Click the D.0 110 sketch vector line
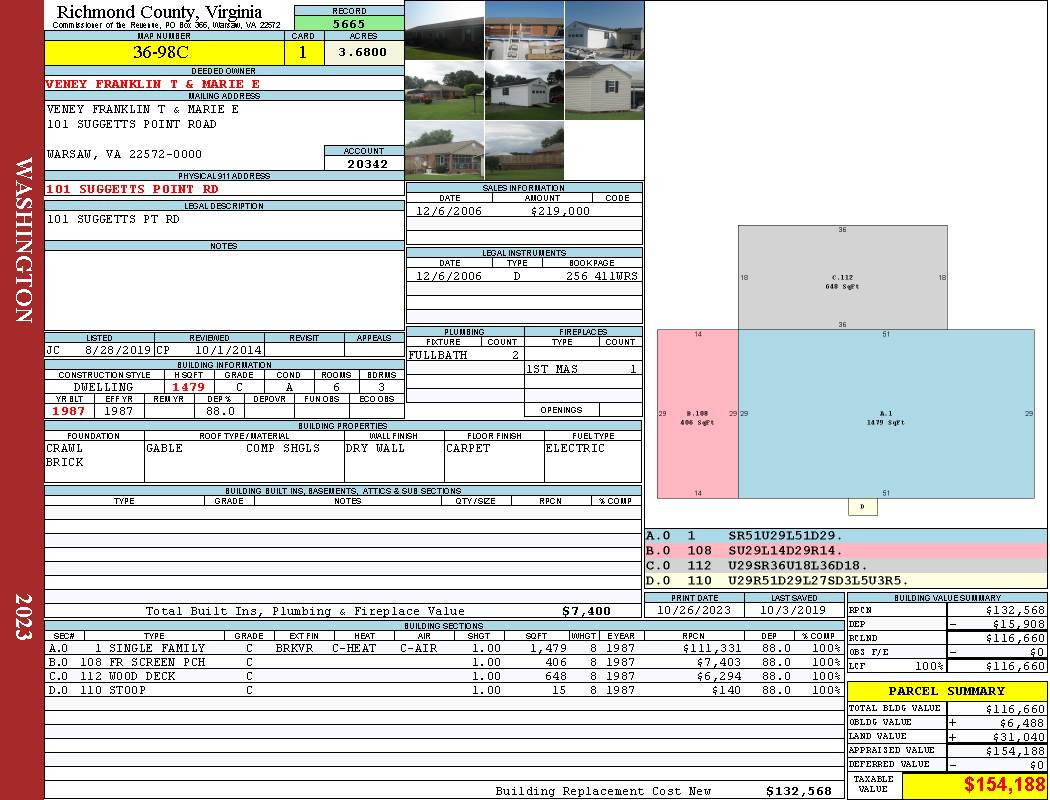 tap(846, 580)
